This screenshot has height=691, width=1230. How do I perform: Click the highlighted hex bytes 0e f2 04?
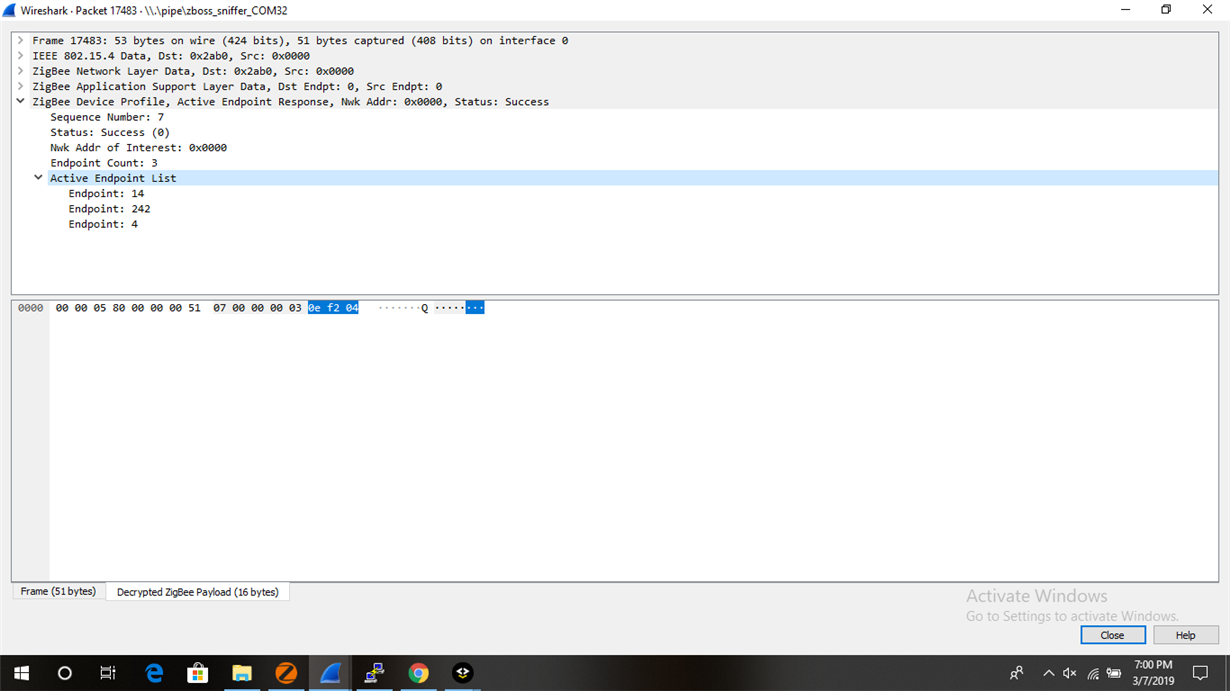tap(333, 308)
